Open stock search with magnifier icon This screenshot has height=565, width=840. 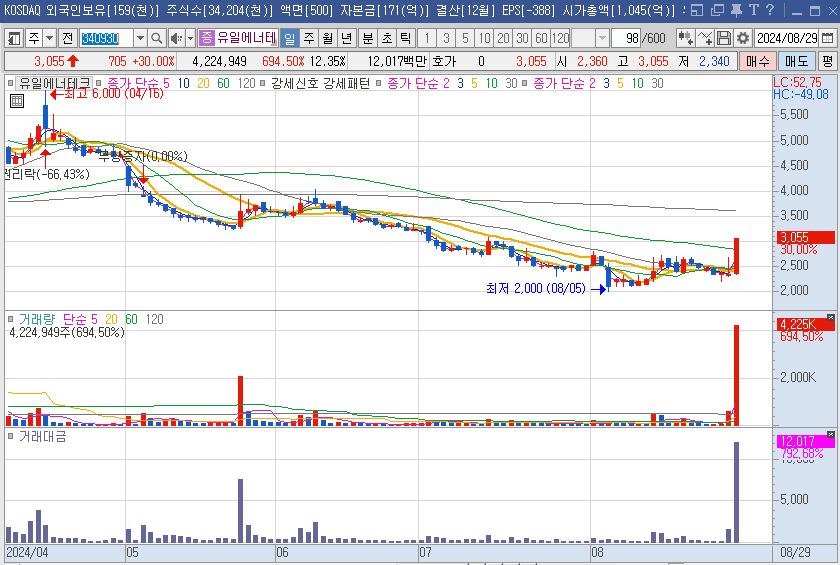coord(156,38)
